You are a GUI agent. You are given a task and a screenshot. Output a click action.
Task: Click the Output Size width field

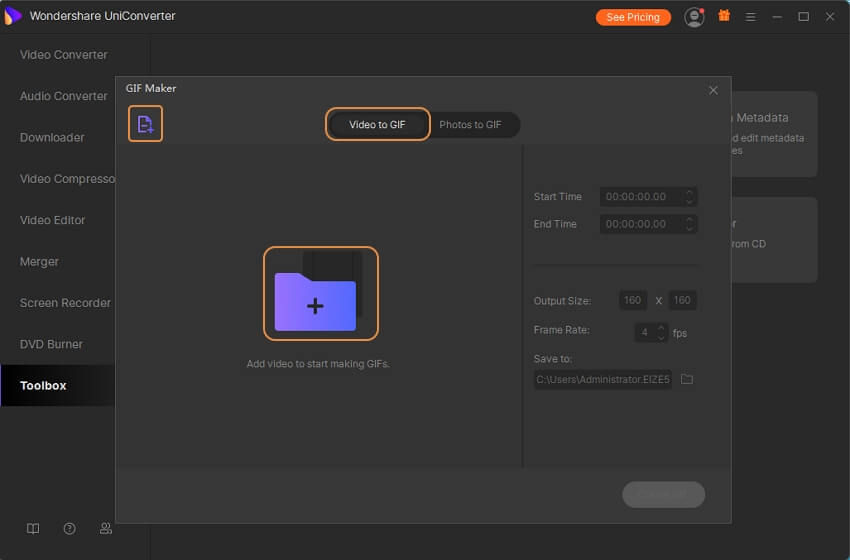[x=632, y=300]
